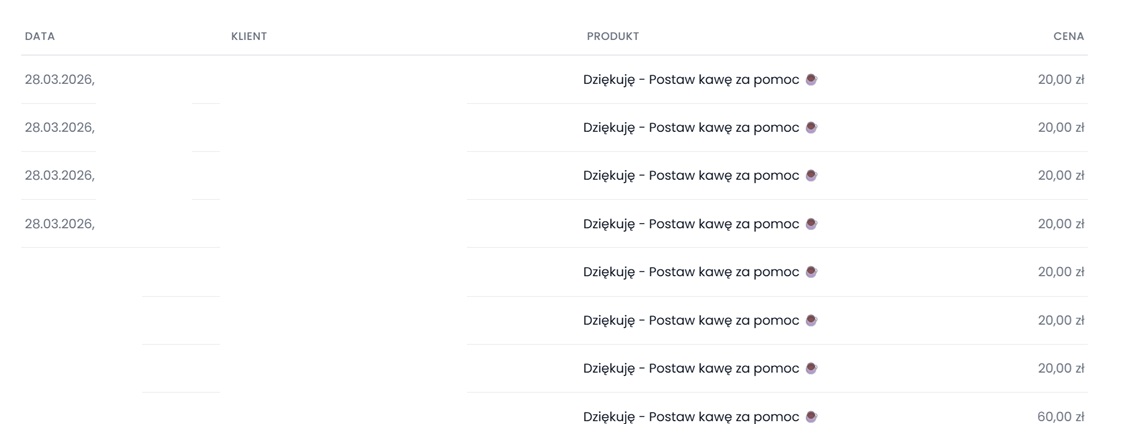Click the coffee cup icon in the fourth row
The width and height of the screenshot is (1128, 433).
811,224
